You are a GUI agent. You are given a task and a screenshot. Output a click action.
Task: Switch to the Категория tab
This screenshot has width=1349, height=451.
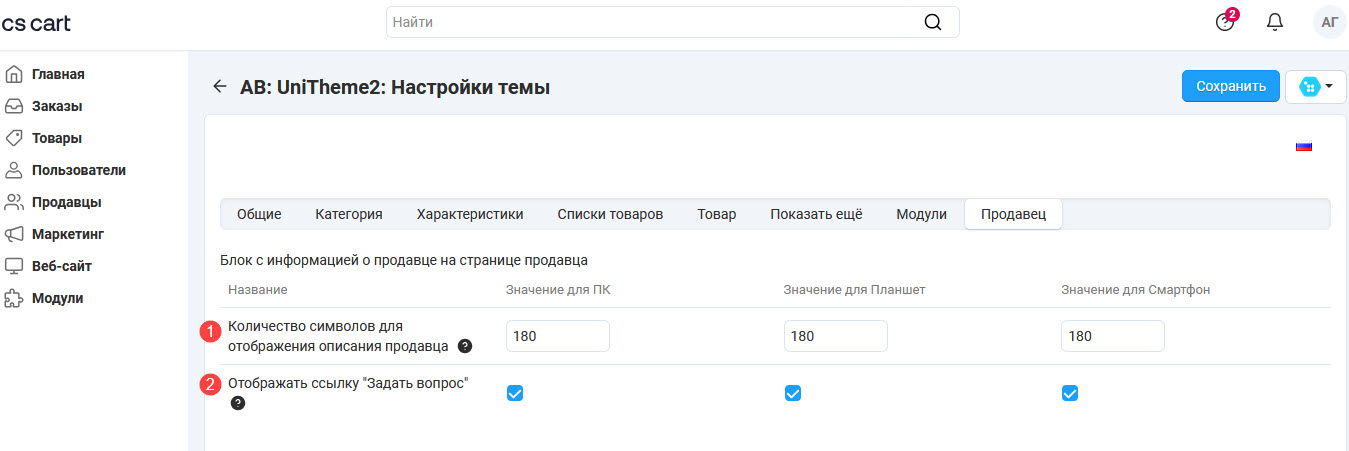tap(349, 214)
